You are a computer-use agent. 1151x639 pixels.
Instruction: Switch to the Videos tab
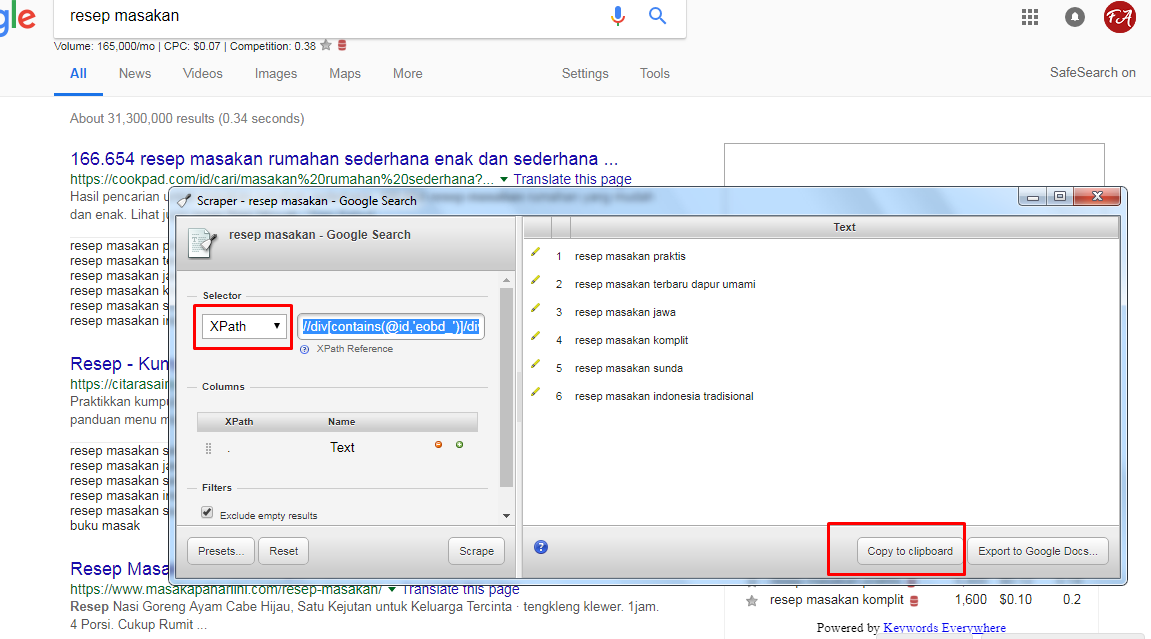pos(203,73)
